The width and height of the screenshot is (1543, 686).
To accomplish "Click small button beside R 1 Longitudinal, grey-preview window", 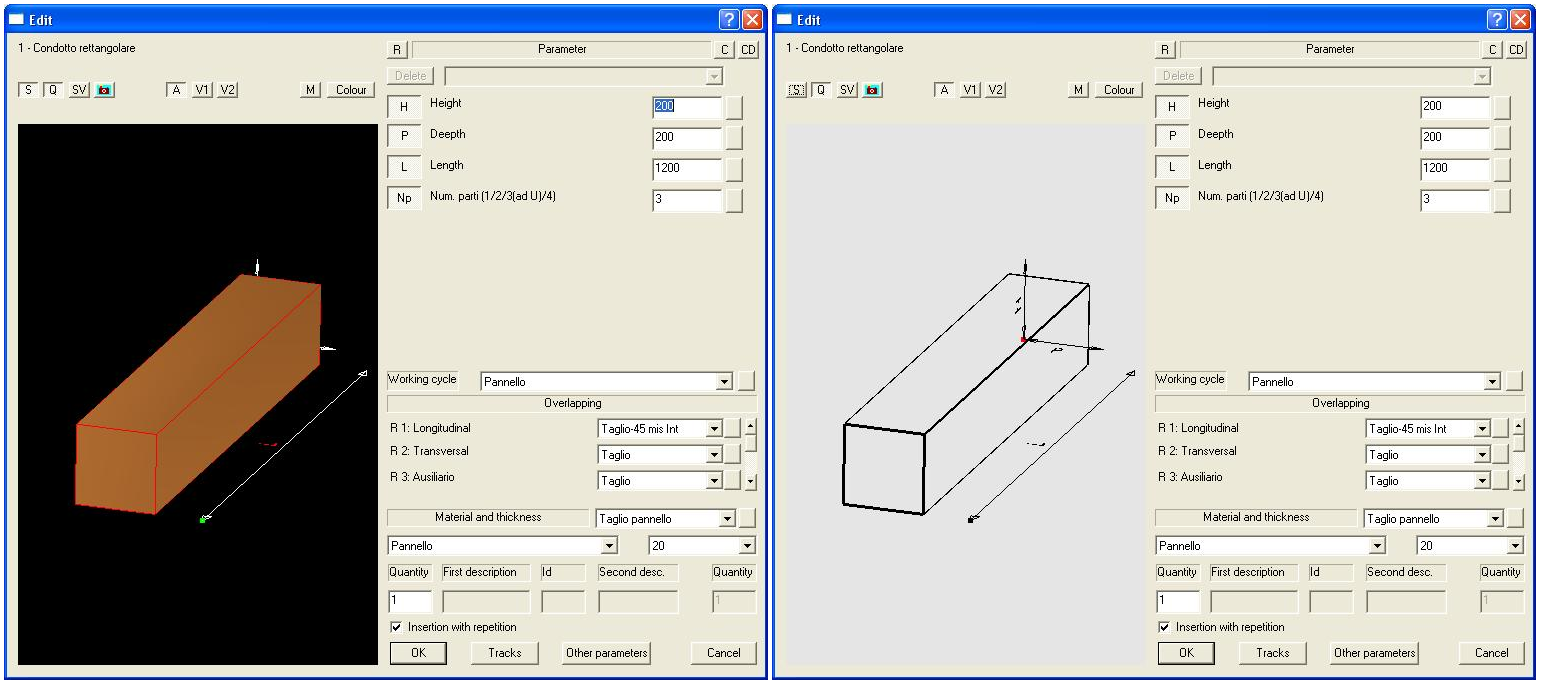I will (1500, 429).
